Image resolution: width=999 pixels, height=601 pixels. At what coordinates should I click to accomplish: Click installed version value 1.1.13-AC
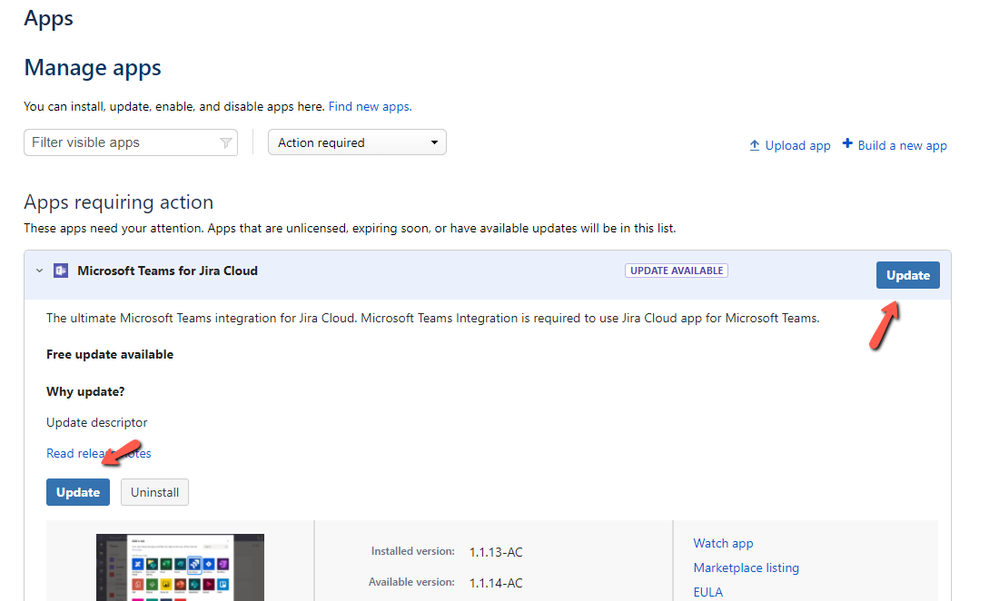pyautogui.click(x=496, y=552)
